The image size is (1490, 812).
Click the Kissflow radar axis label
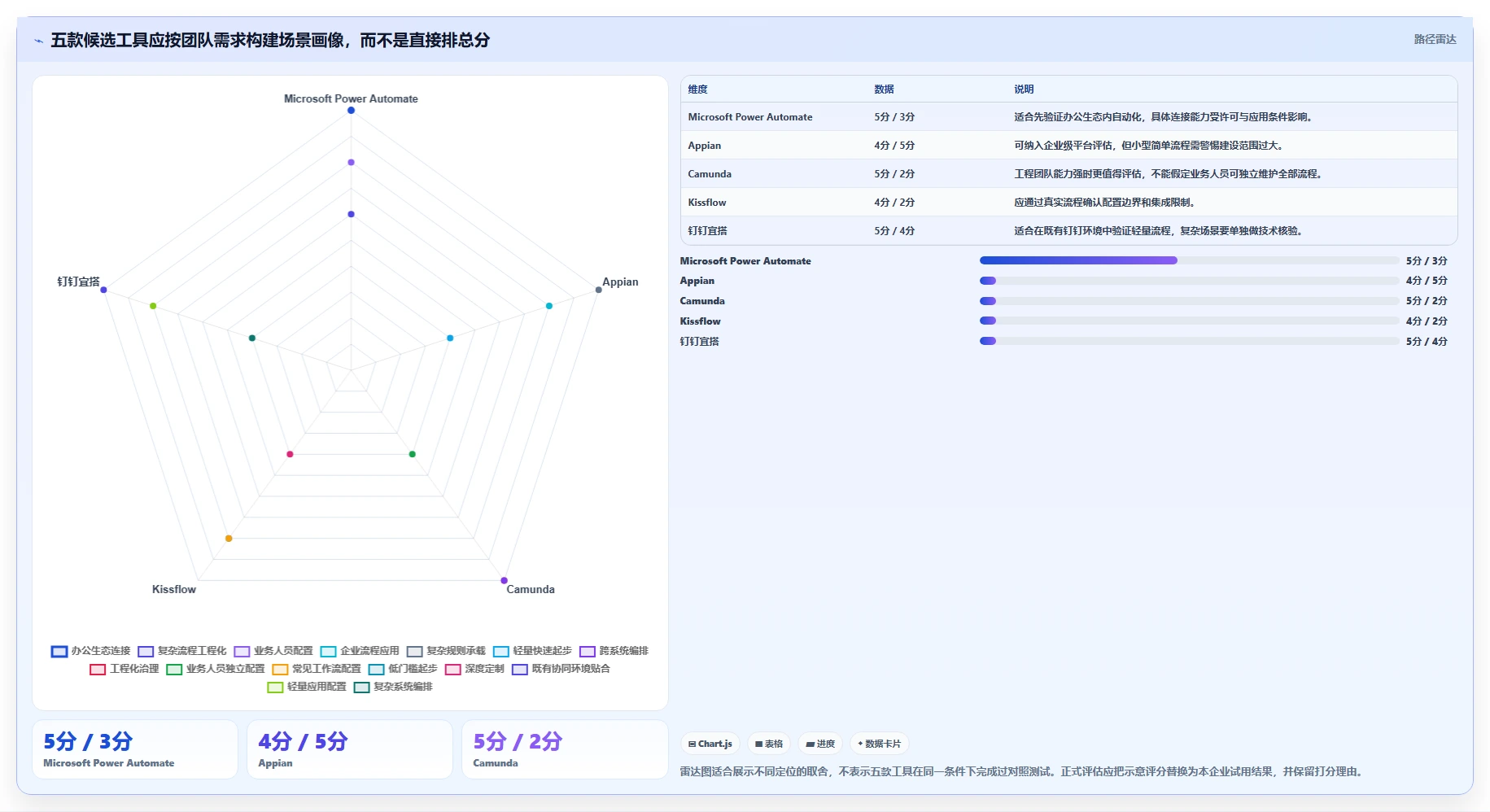[x=174, y=589]
